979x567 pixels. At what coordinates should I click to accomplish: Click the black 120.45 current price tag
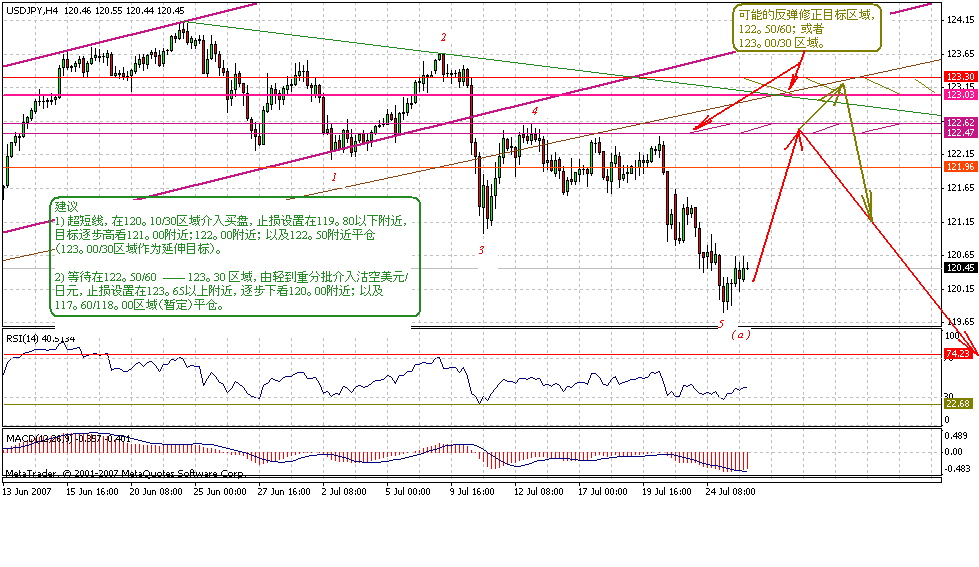(960, 267)
